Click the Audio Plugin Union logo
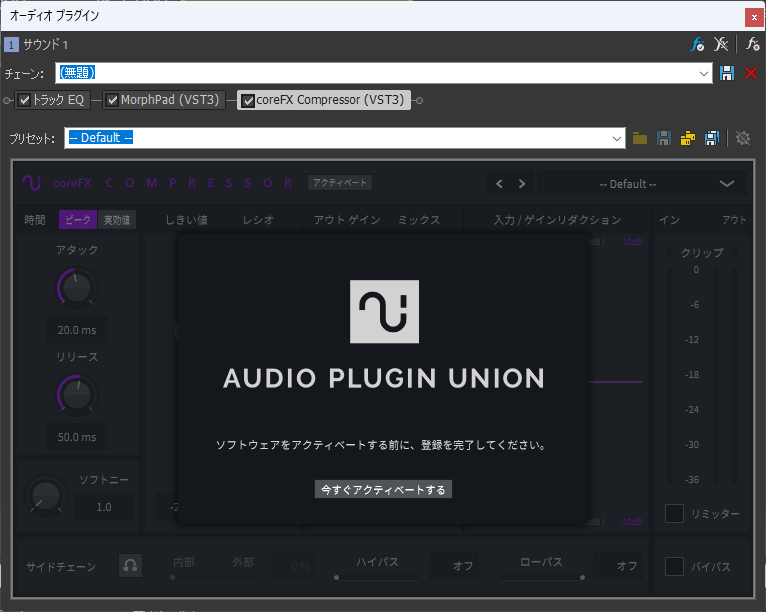 tap(384, 312)
